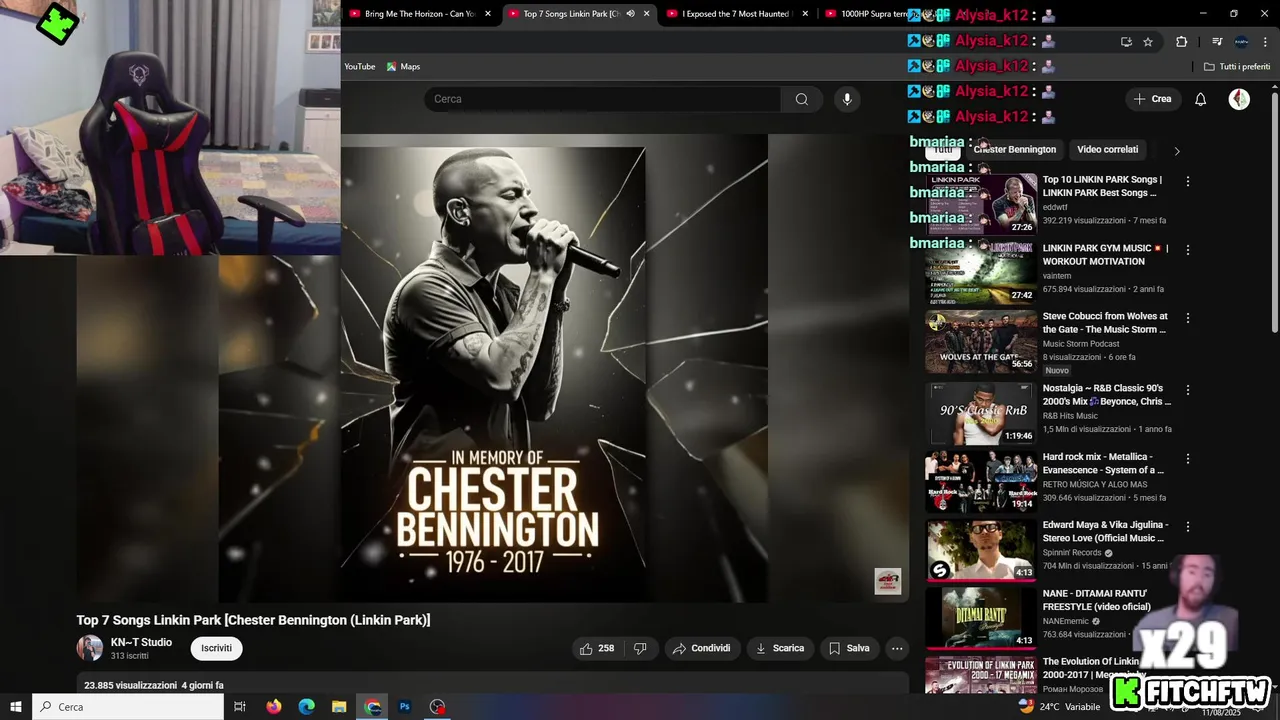Open the Maps bookmark
The height and width of the screenshot is (720, 1280).
click(x=403, y=67)
